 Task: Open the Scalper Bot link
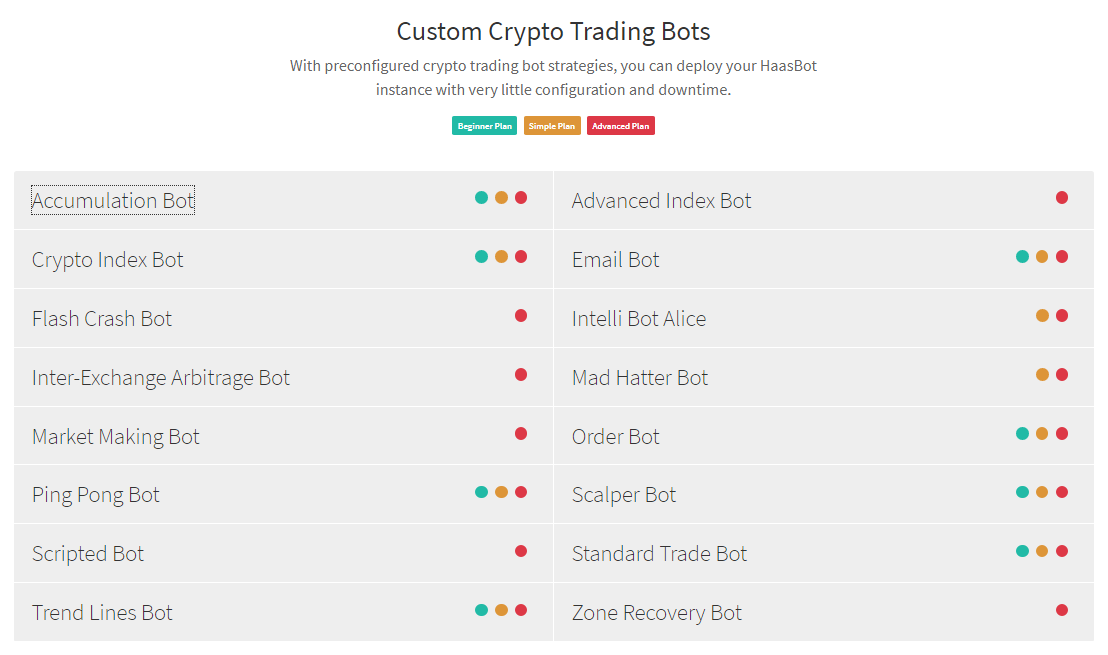624,495
